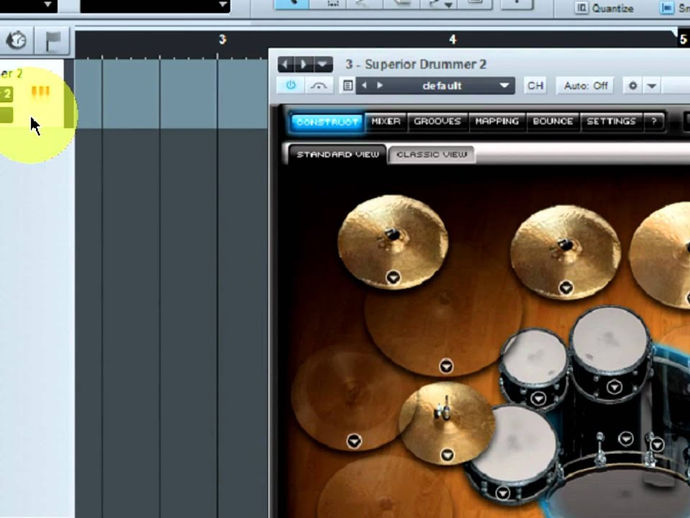690x518 pixels.
Task: Open the second black field's dropdown arrow
Action: [x=224, y=5]
